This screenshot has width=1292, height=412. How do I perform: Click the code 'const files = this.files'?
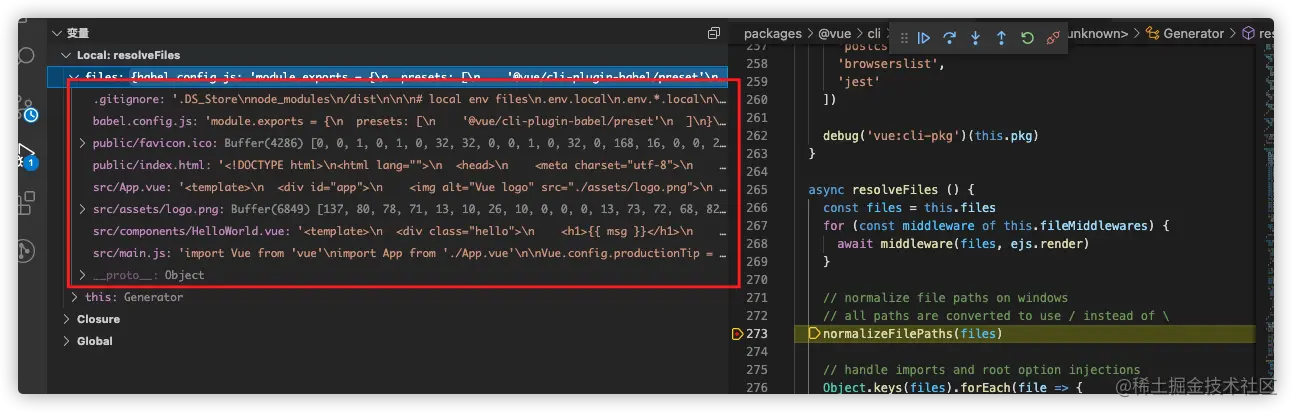(x=909, y=208)
